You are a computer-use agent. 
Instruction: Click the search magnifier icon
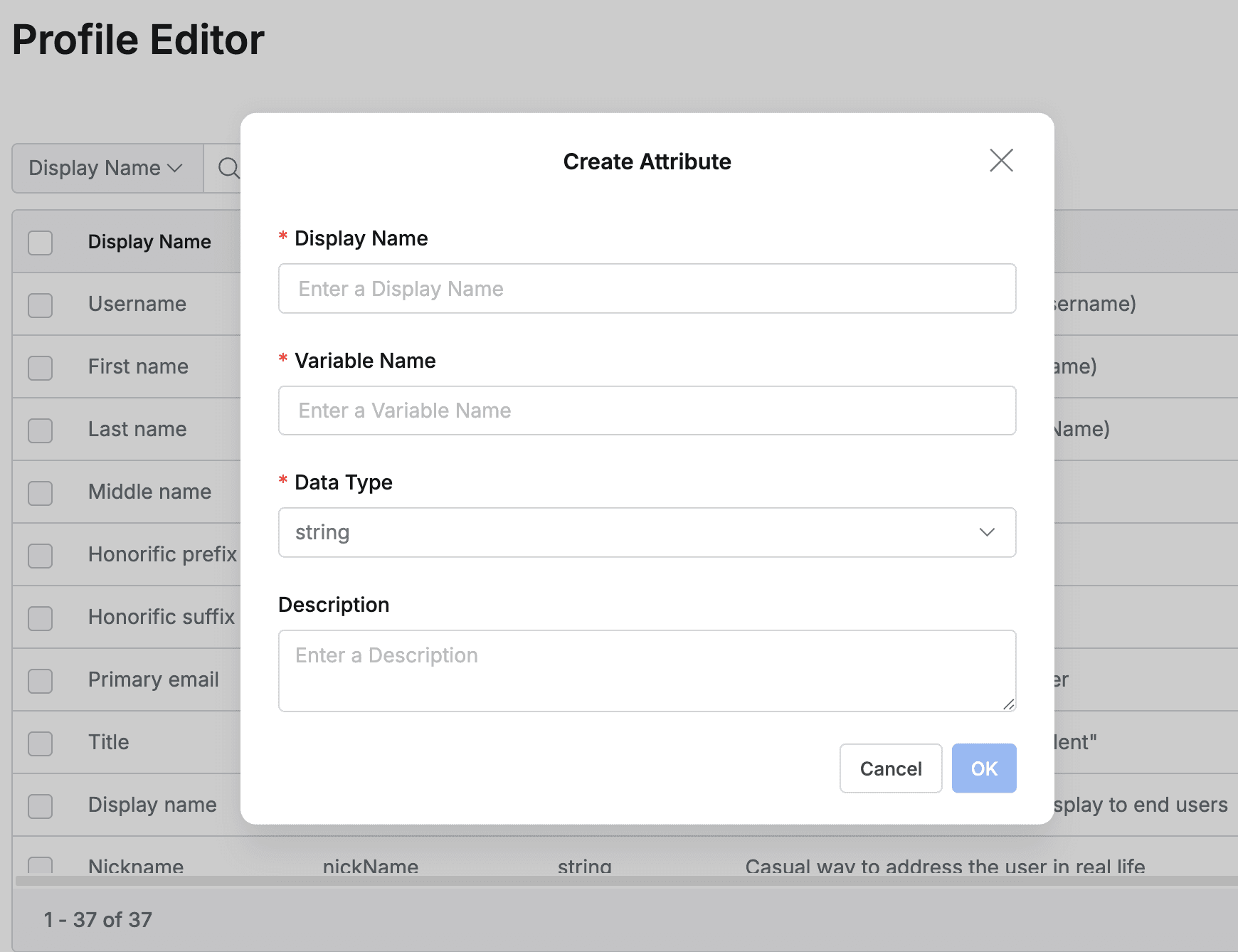[228, 168]
